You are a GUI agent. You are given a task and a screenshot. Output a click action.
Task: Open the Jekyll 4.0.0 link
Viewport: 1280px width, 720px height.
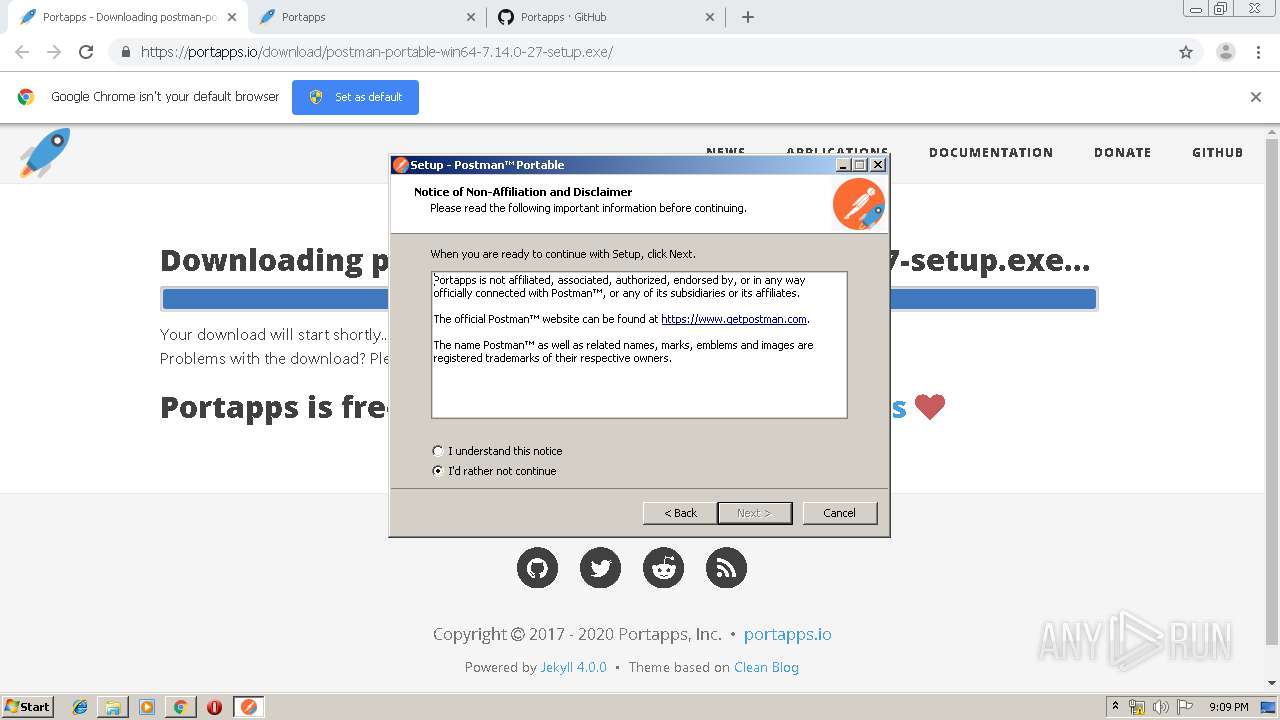click(574, 667)
